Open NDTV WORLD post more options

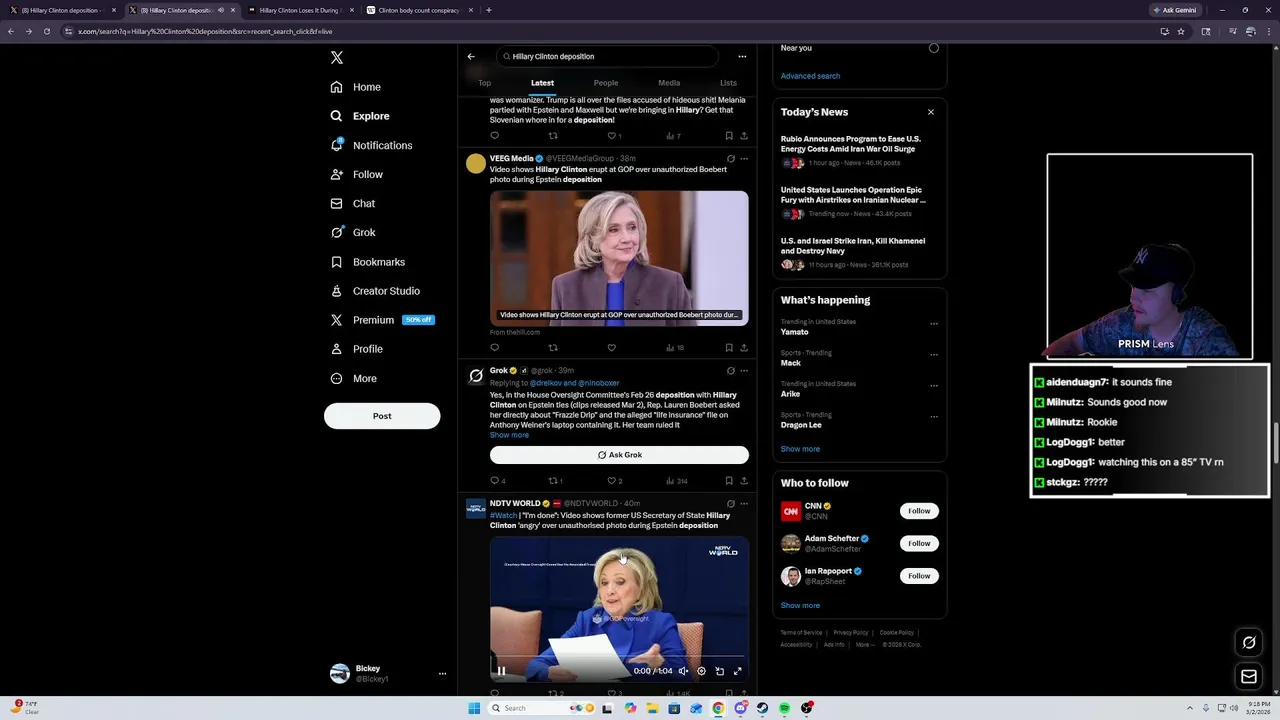[744, 503]
